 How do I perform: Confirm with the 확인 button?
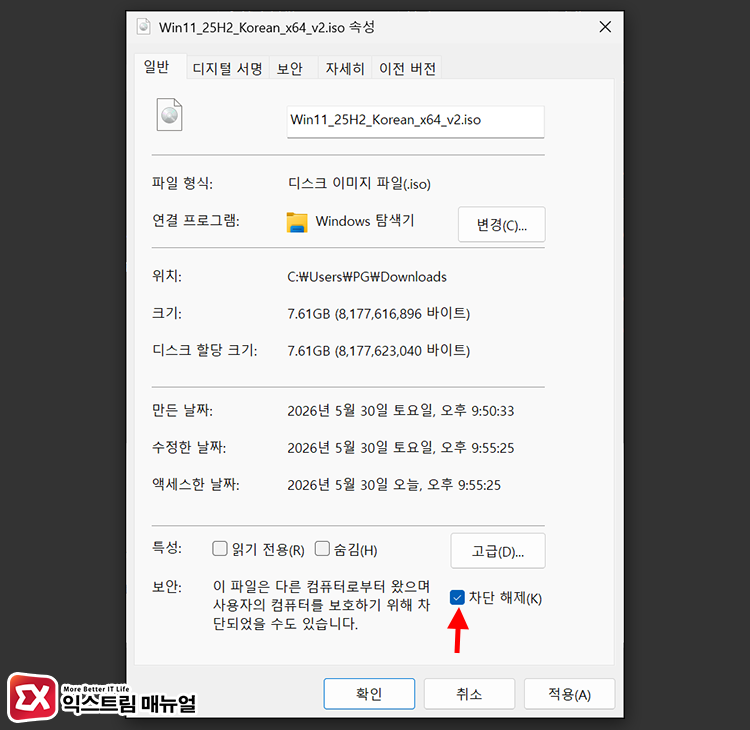[369, 694]
